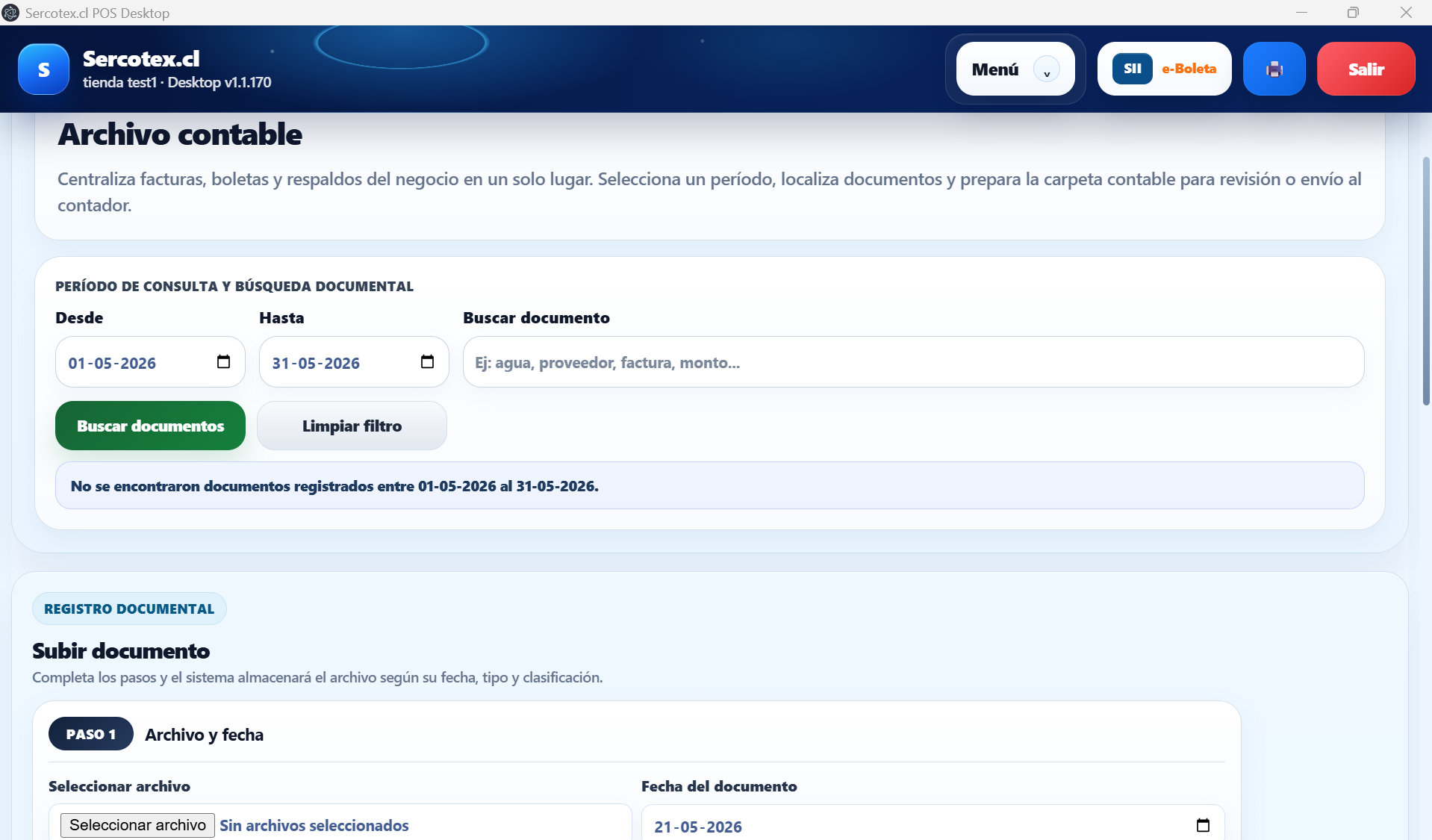Click the Seleccionar archivo file button
1432x840 pixels.
click(x=137, y=825)
